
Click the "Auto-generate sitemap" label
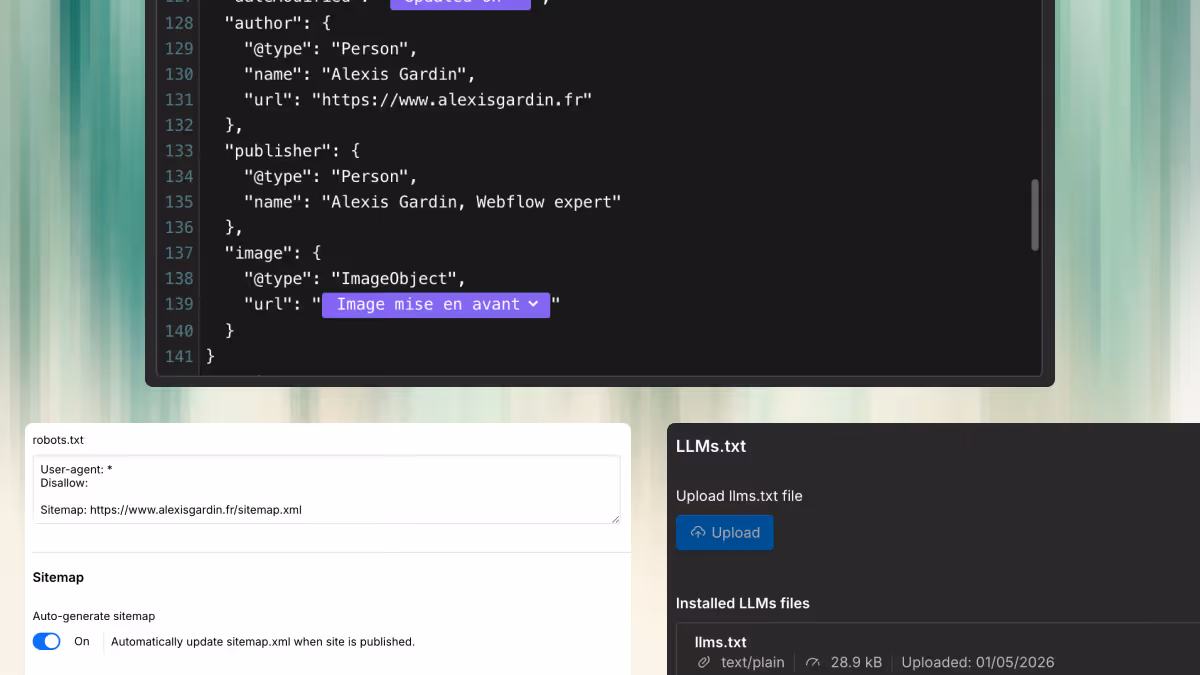click(x=94, y=616)
